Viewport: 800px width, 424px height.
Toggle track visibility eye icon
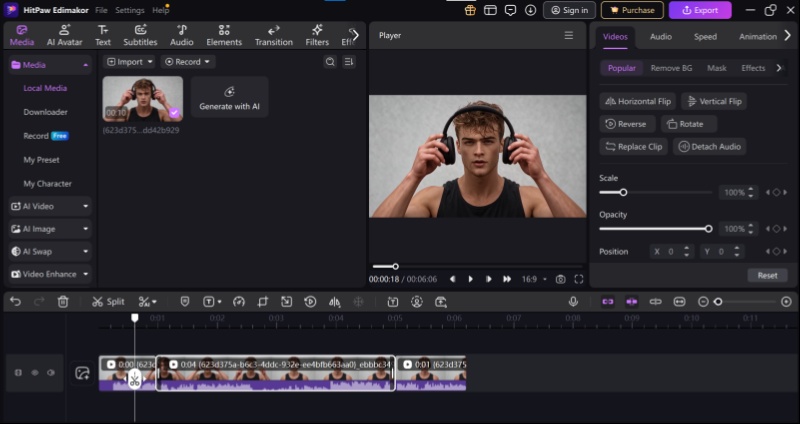tap(35, 372)
